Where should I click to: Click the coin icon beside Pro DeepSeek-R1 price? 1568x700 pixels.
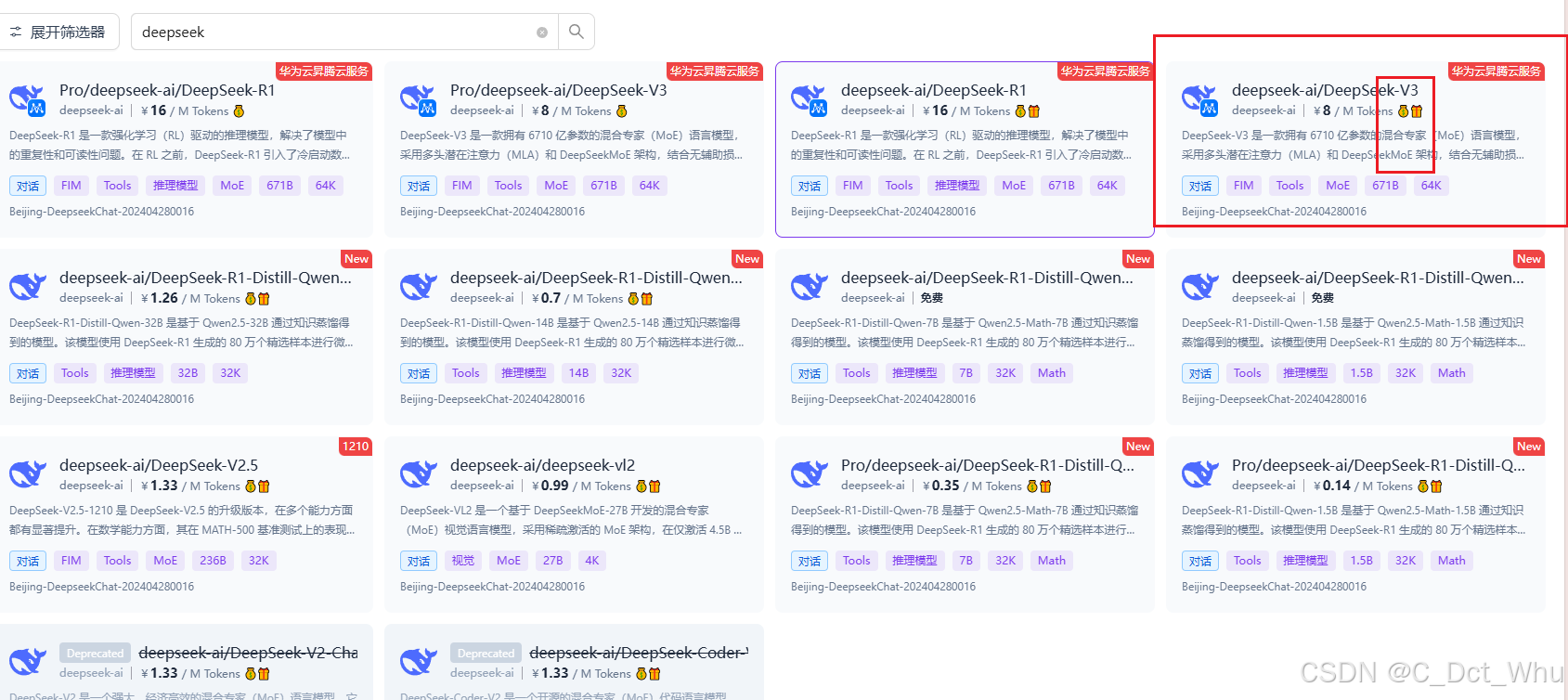(x=239, y=111)
